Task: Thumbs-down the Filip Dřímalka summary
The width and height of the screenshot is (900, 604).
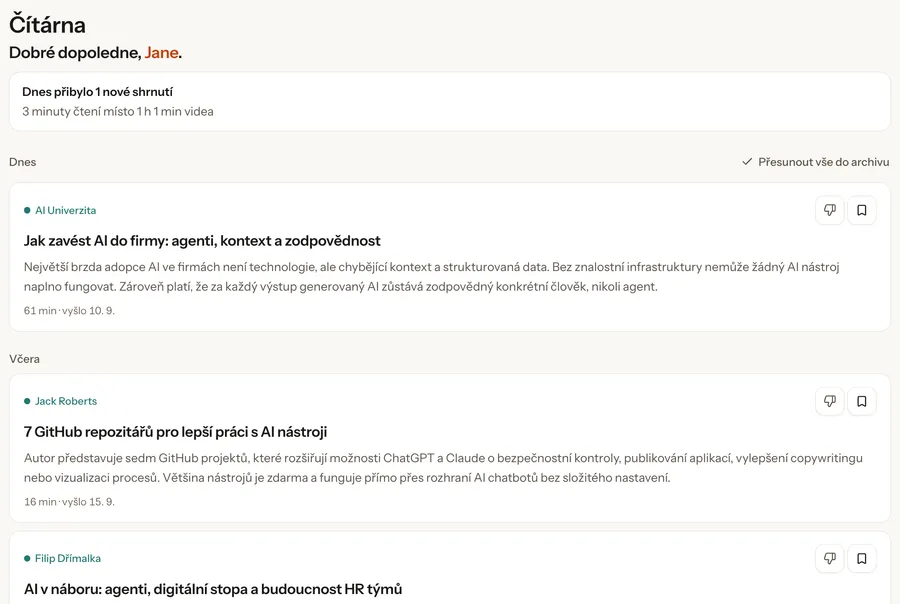Action: [829, 559]
